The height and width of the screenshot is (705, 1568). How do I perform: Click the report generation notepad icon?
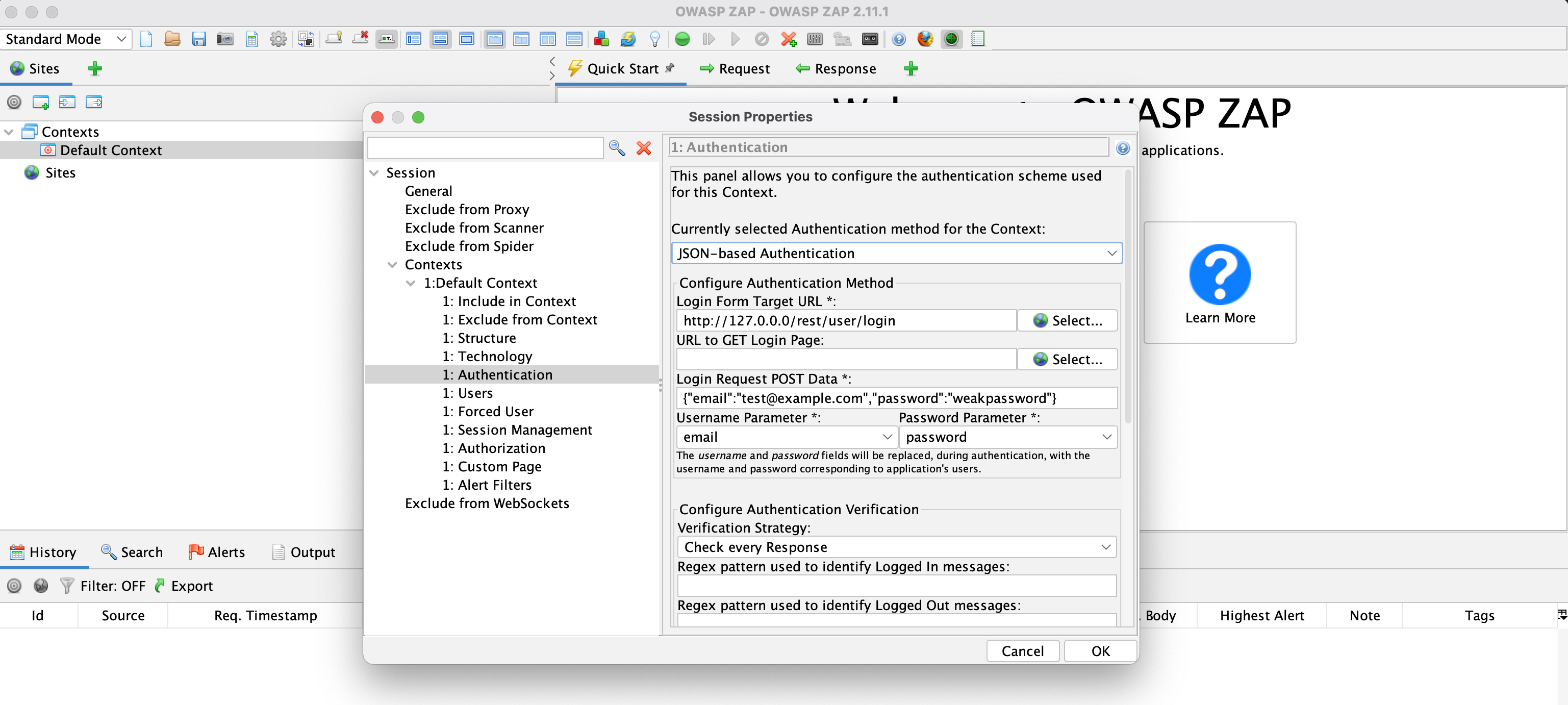coord(977,39)
